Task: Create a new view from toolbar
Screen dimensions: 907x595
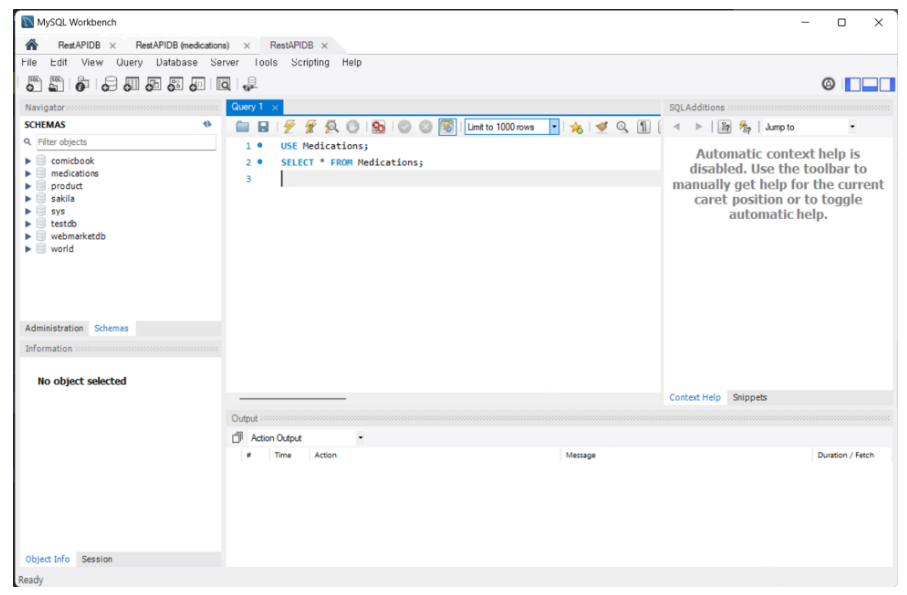Action: [x=153, y=84]
